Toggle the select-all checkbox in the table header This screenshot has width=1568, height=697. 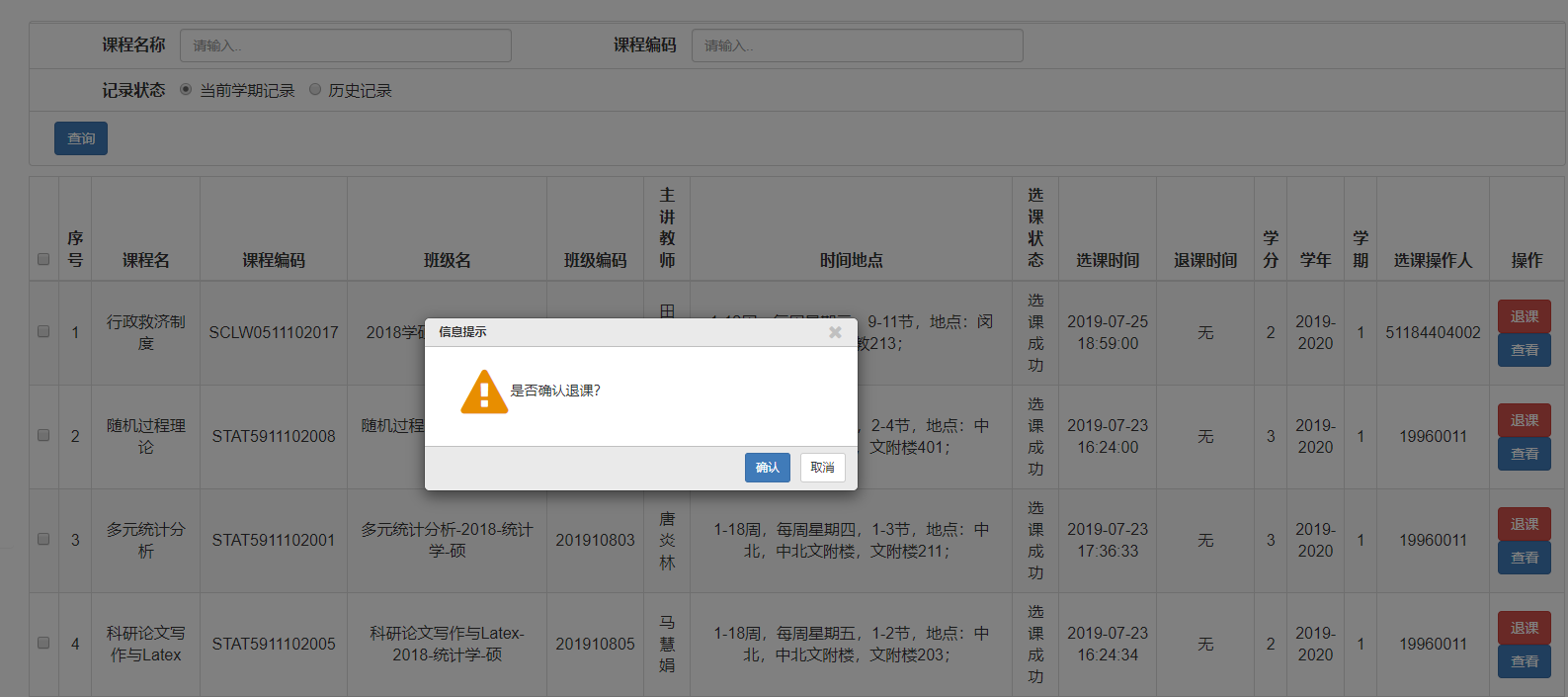click(43, 259)
